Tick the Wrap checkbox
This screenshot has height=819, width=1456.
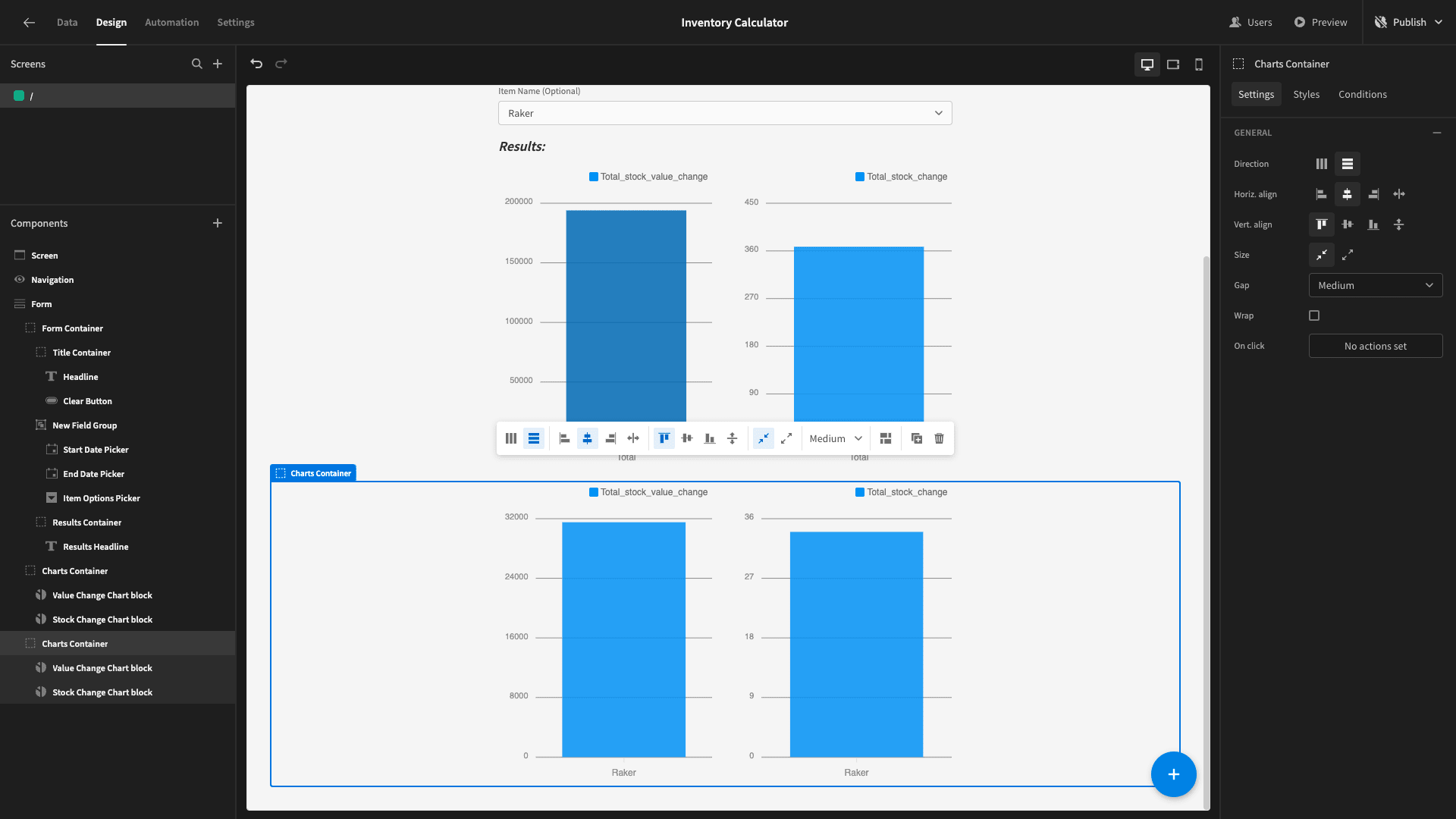(x=1314, y=315)
